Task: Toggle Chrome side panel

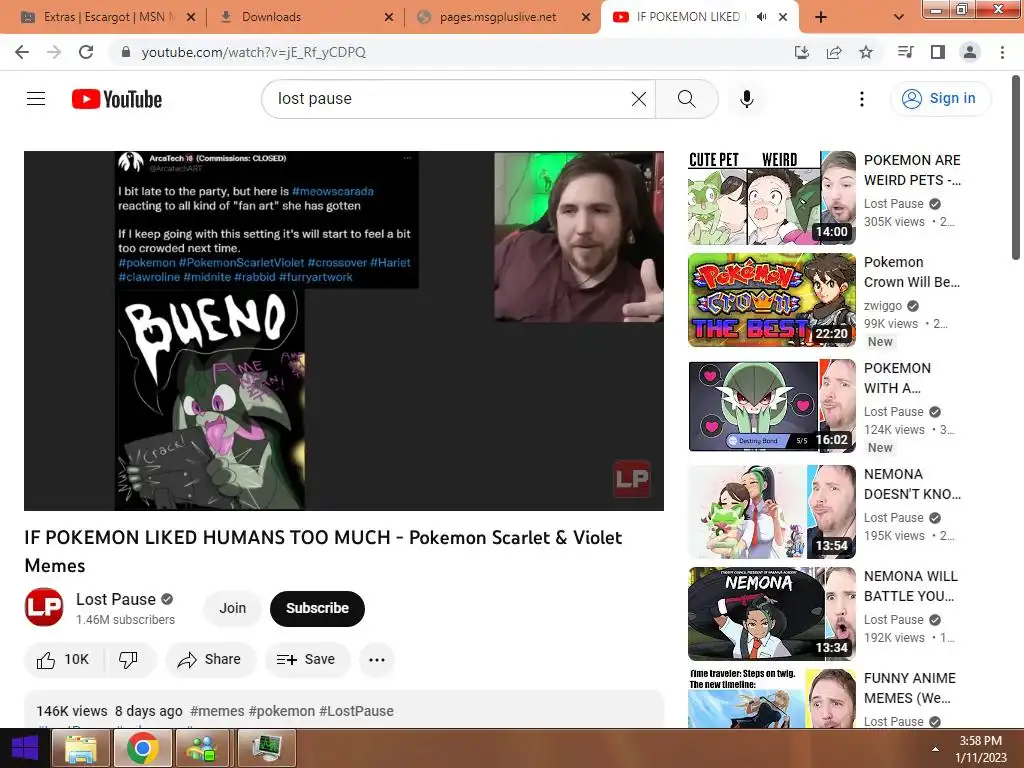Action: 938,52
